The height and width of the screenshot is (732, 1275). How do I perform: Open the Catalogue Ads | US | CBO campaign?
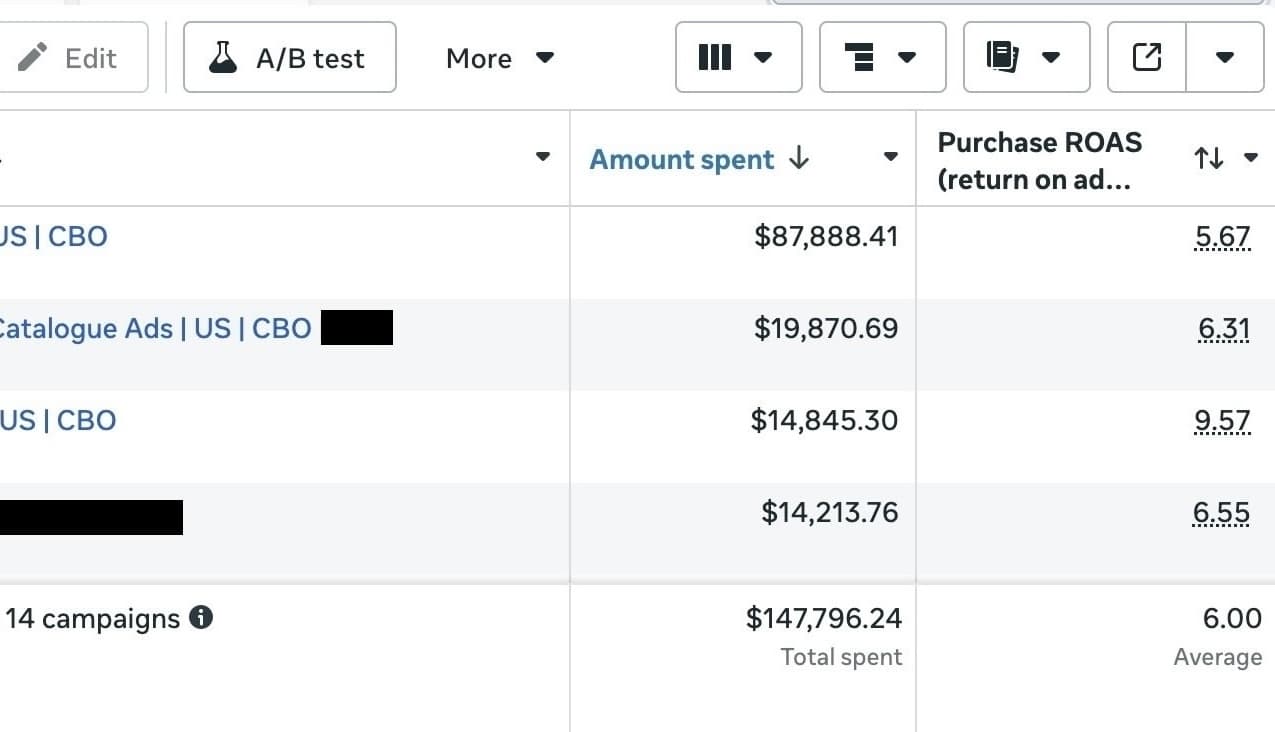155,328
